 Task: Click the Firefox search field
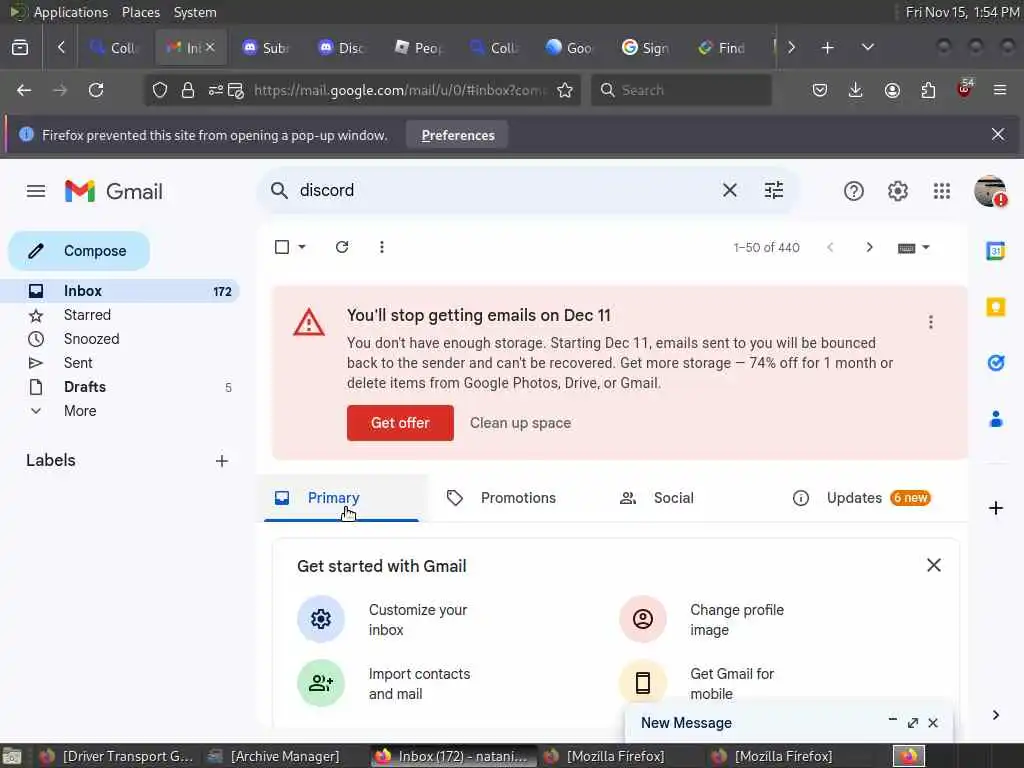681,90
